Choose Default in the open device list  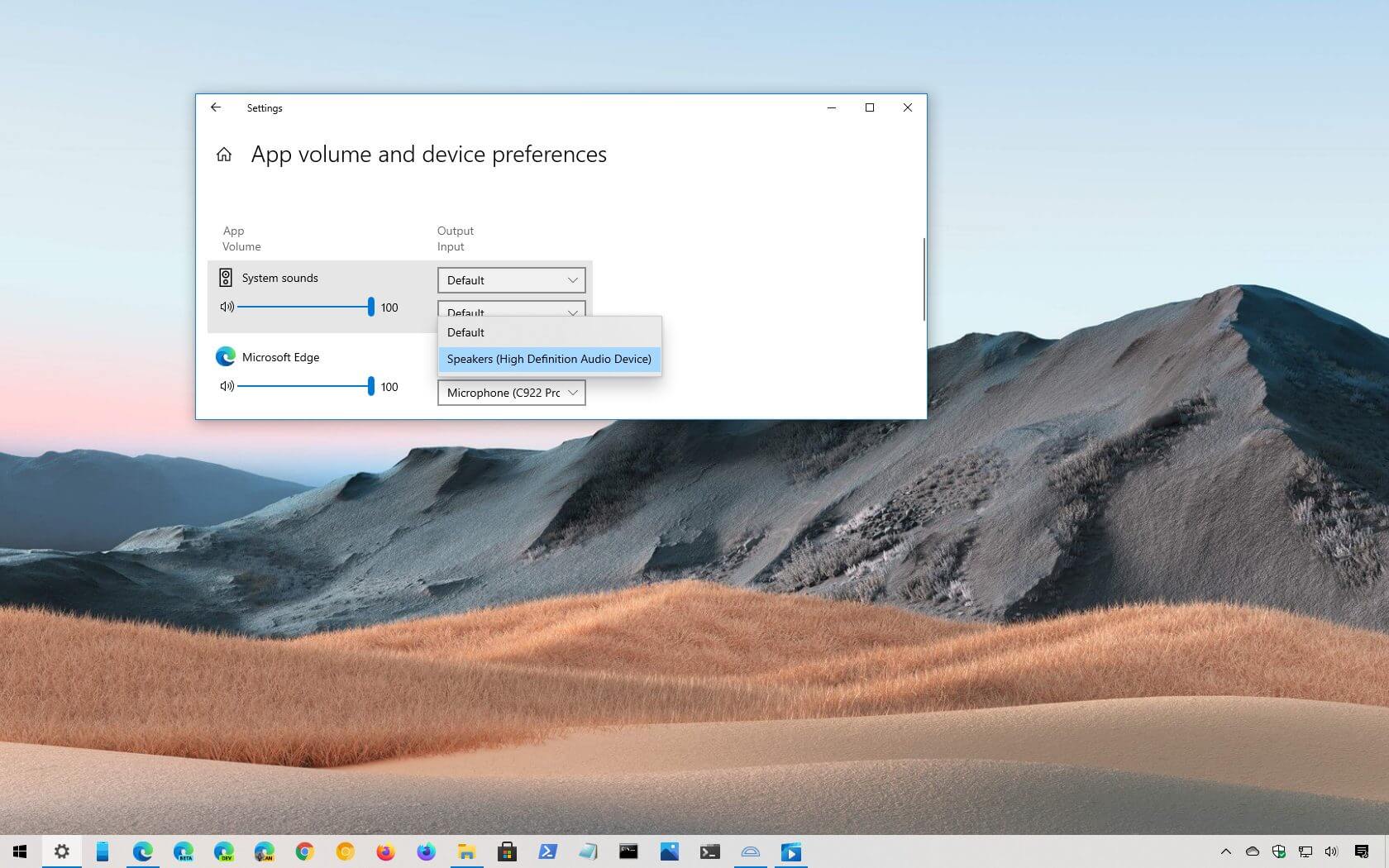point(549,332)
